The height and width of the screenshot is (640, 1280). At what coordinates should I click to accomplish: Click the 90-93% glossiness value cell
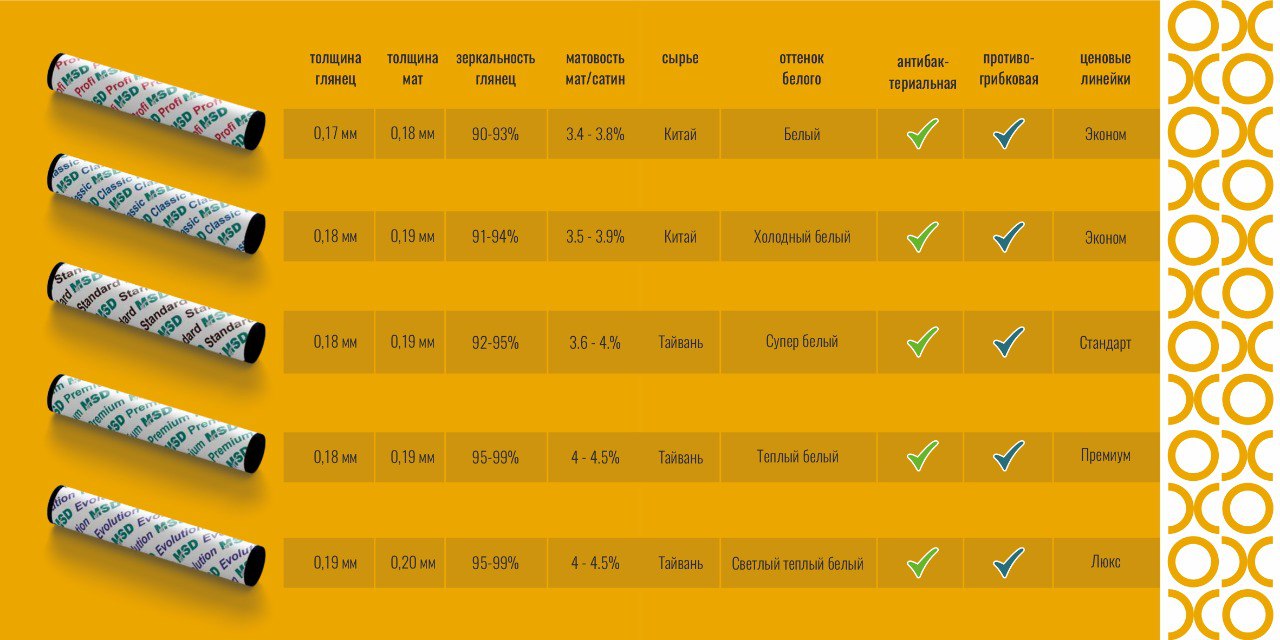495,134
